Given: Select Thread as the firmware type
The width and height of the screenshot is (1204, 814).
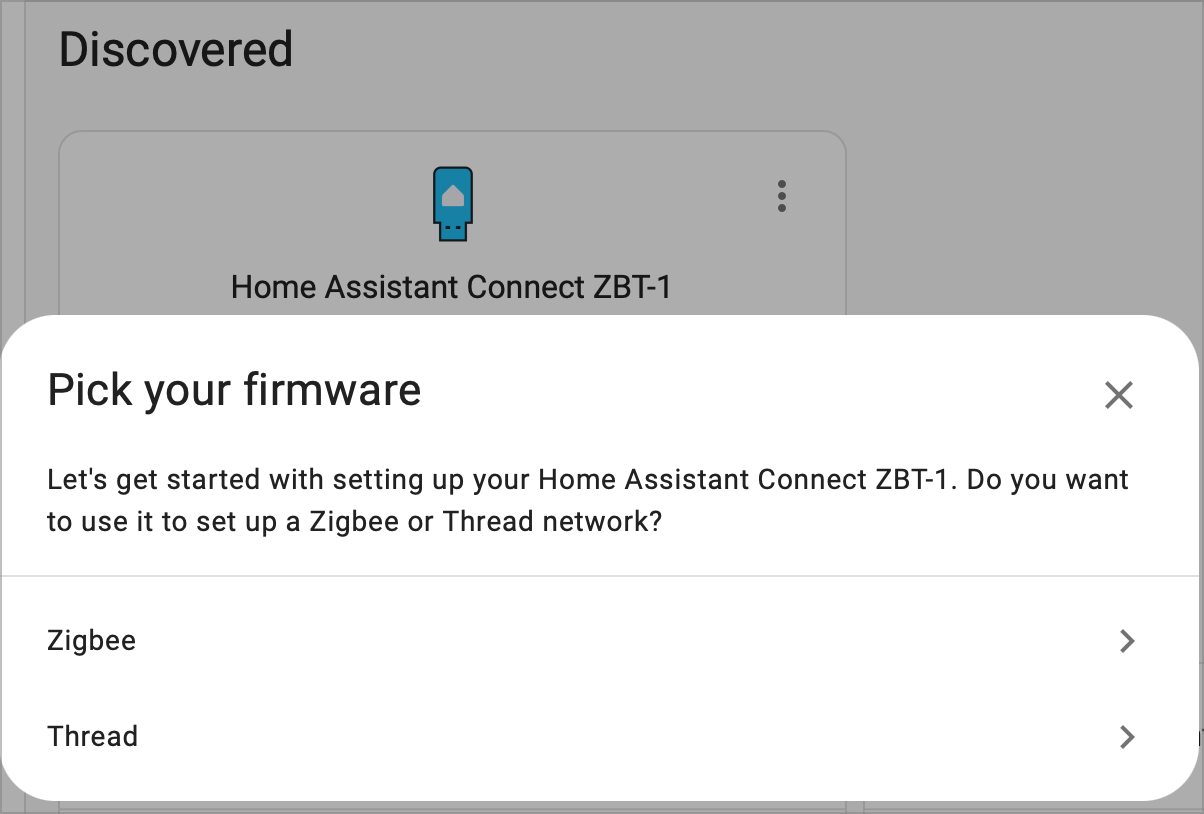Looking at the screenshot, I should (92, 737).
